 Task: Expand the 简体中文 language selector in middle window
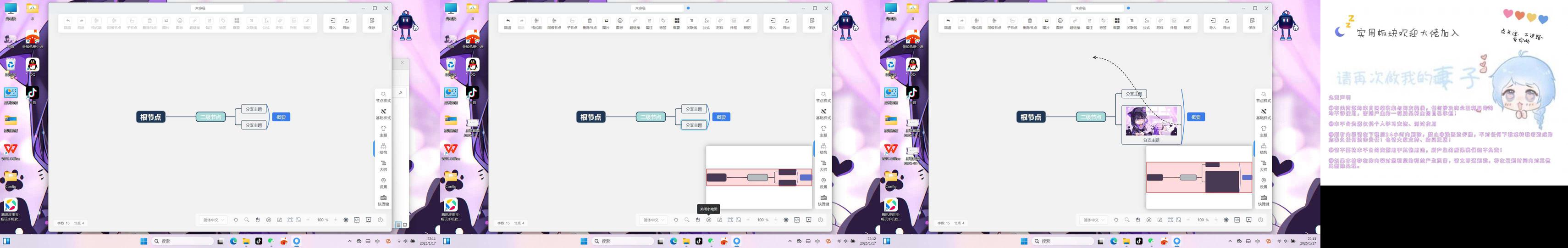point(653,220)
